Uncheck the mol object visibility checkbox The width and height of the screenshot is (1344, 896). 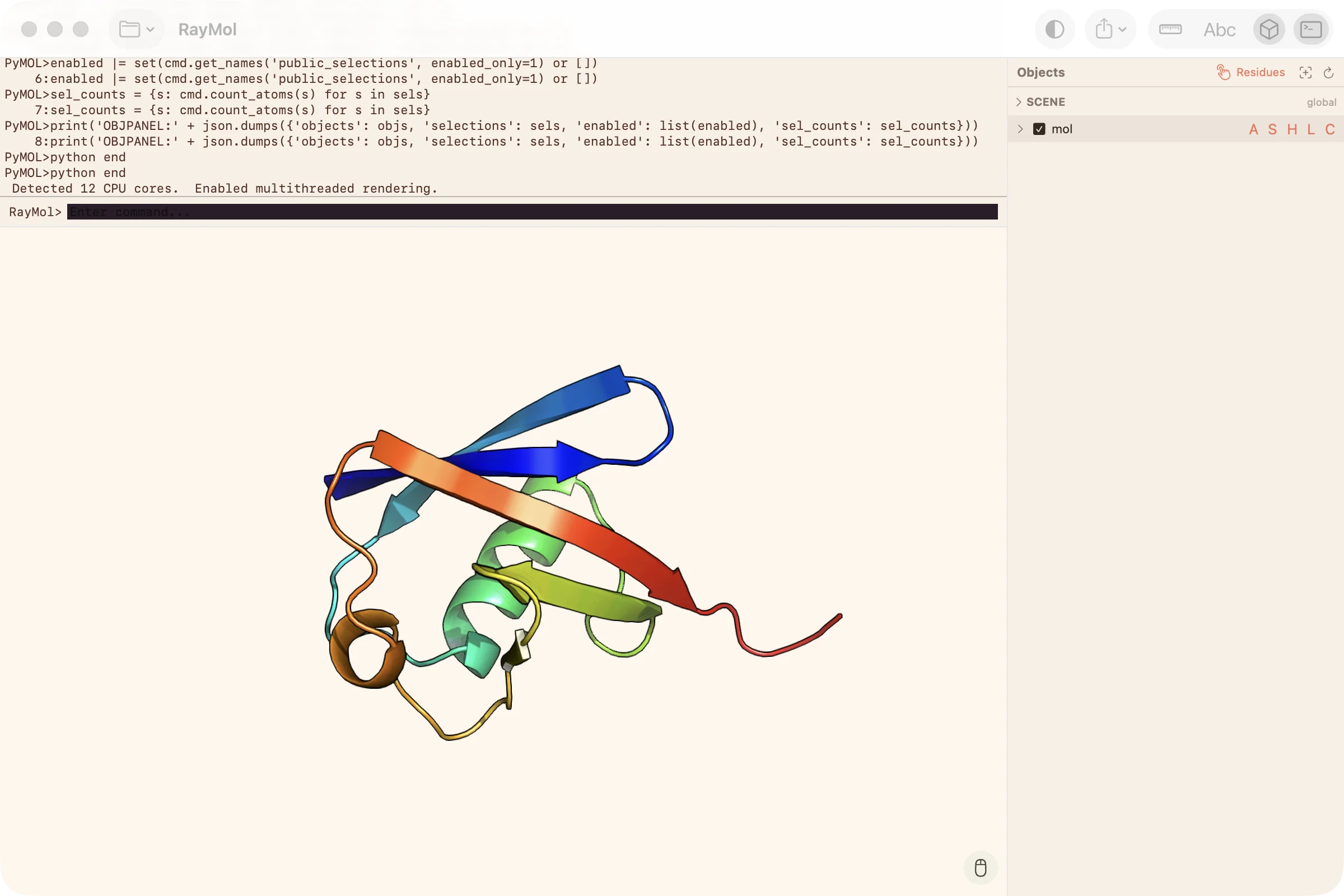pos(1039,129)
